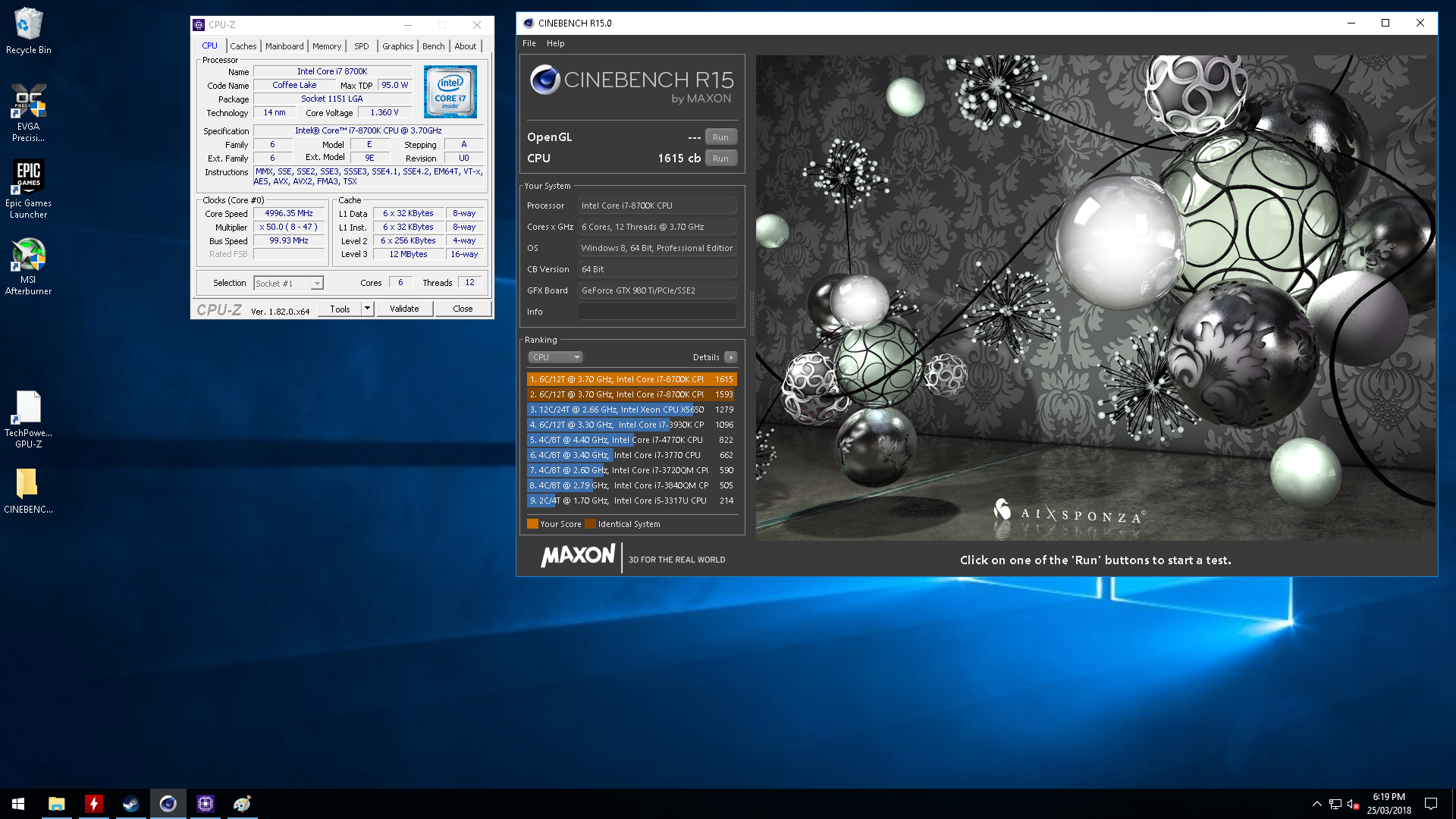The image size is (1456, 819).
Task: Click the Tools button in CPU-Z
Action: [x=340, y=309]
